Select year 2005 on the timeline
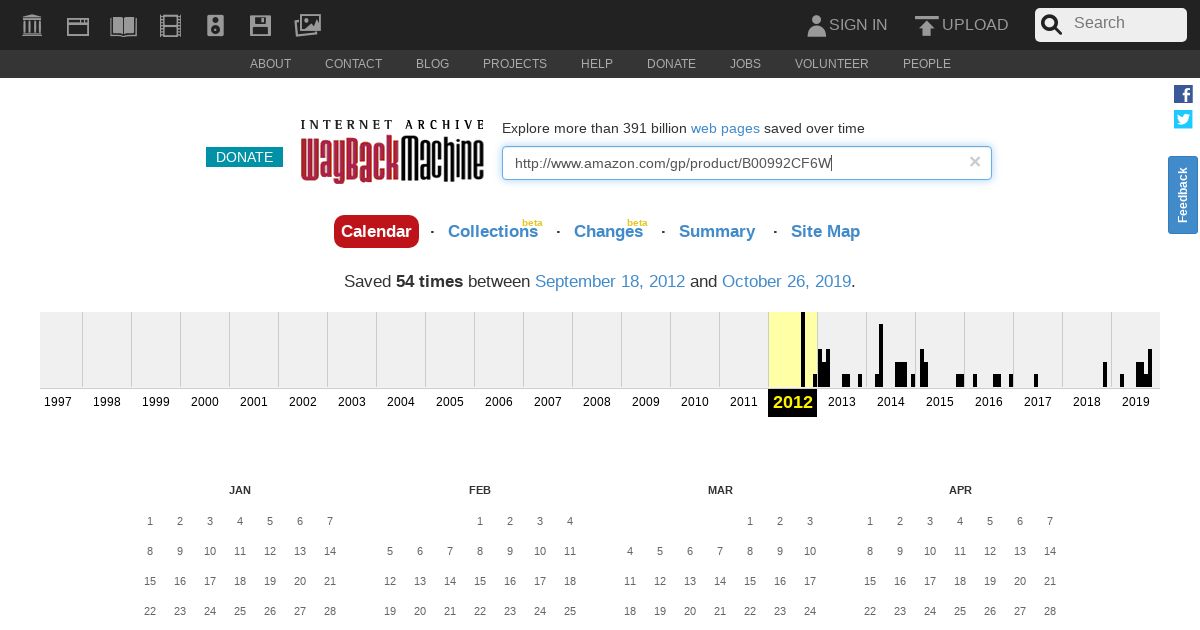This screenshot has width=1200, height=630. [450, 402]
